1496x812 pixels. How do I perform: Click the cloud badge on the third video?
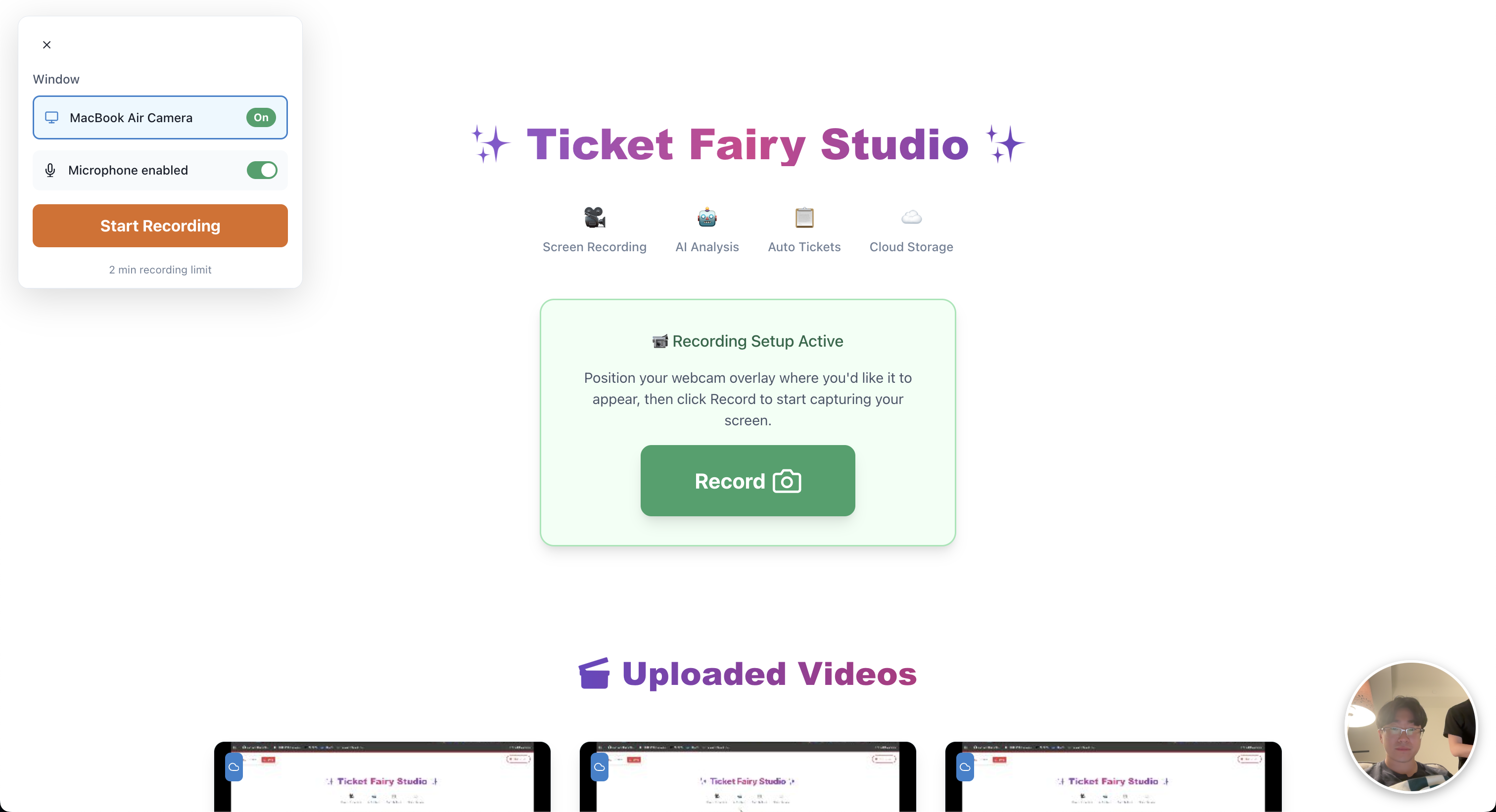point(965,767)
